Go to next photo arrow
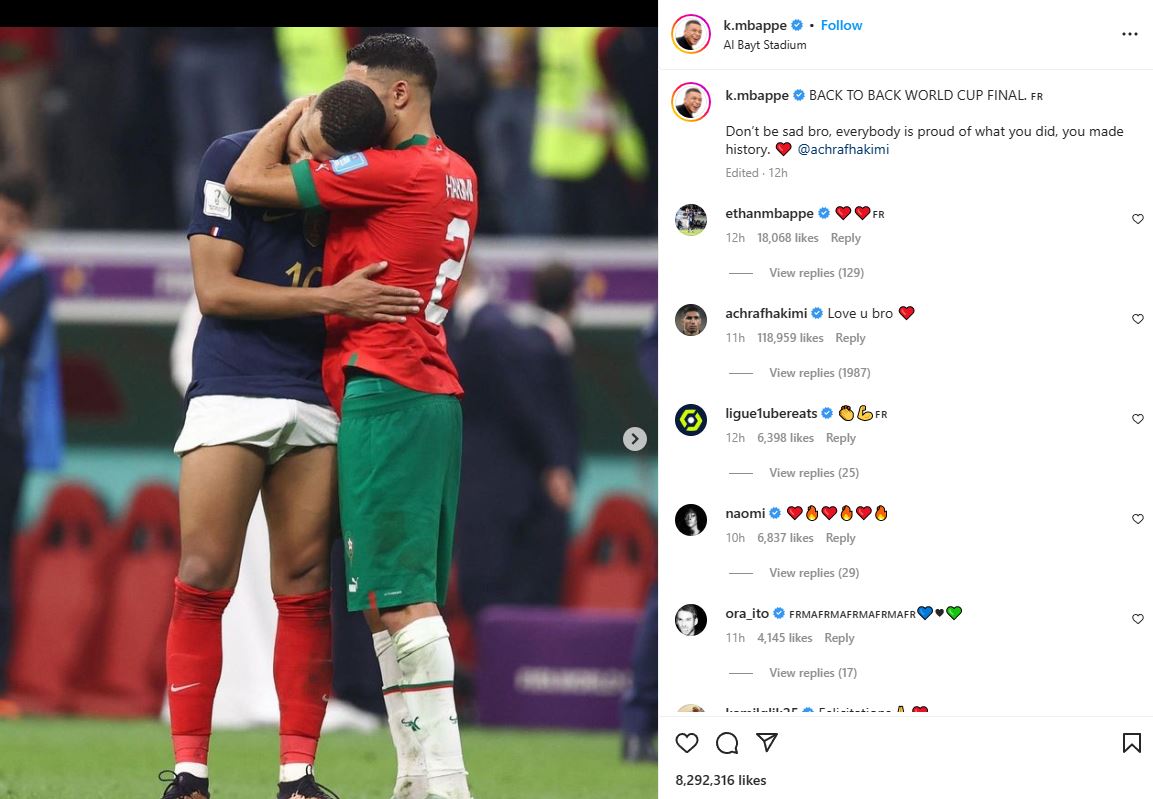Screen dimensions: 1153x799 (635, 439)
